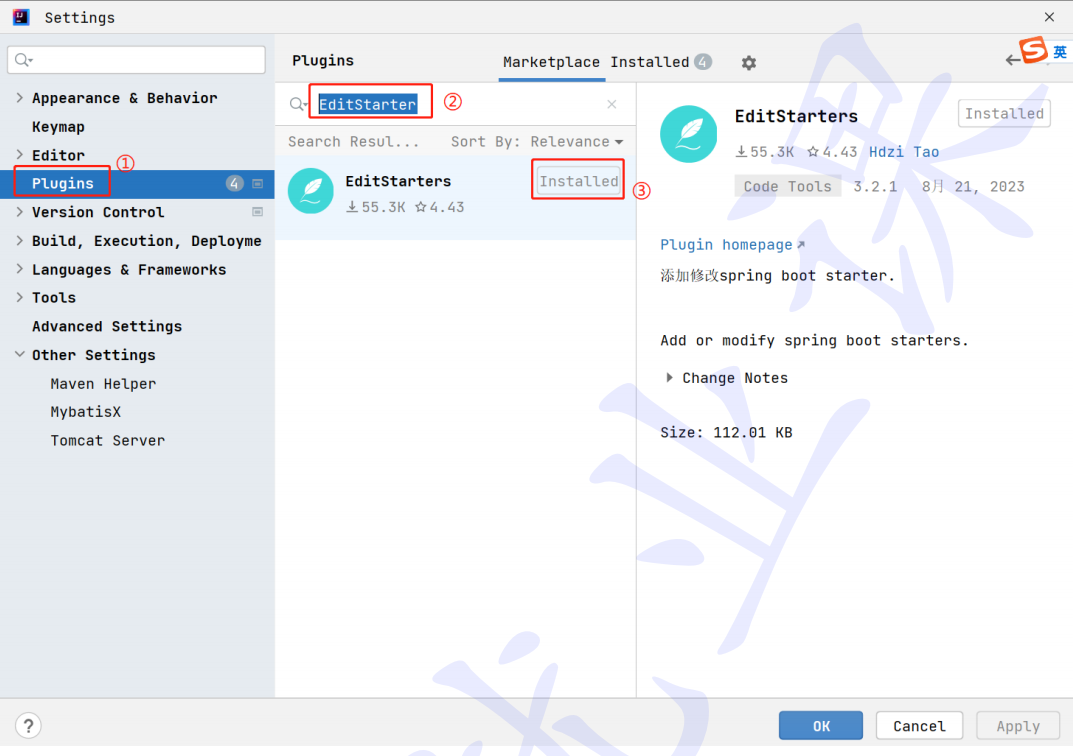
Task: Open vendor link Hdzi Tao
Action: click(903, 152)
